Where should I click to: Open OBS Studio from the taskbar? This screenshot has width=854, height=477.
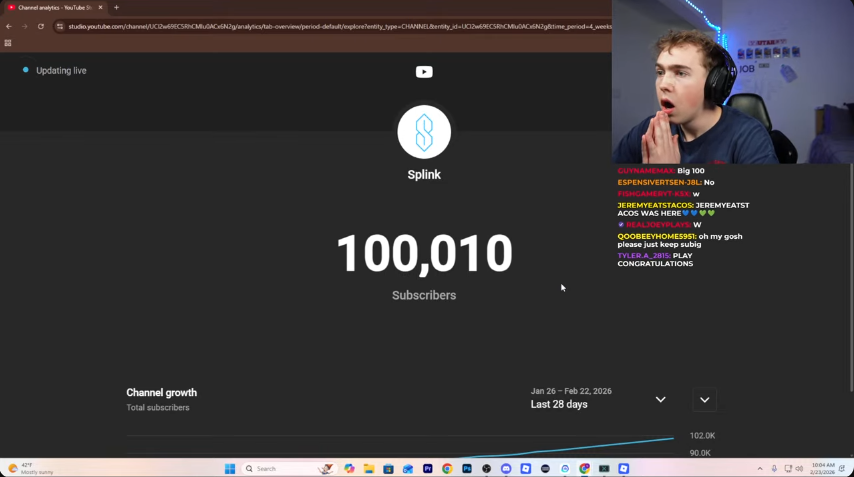tap(486, 468)
